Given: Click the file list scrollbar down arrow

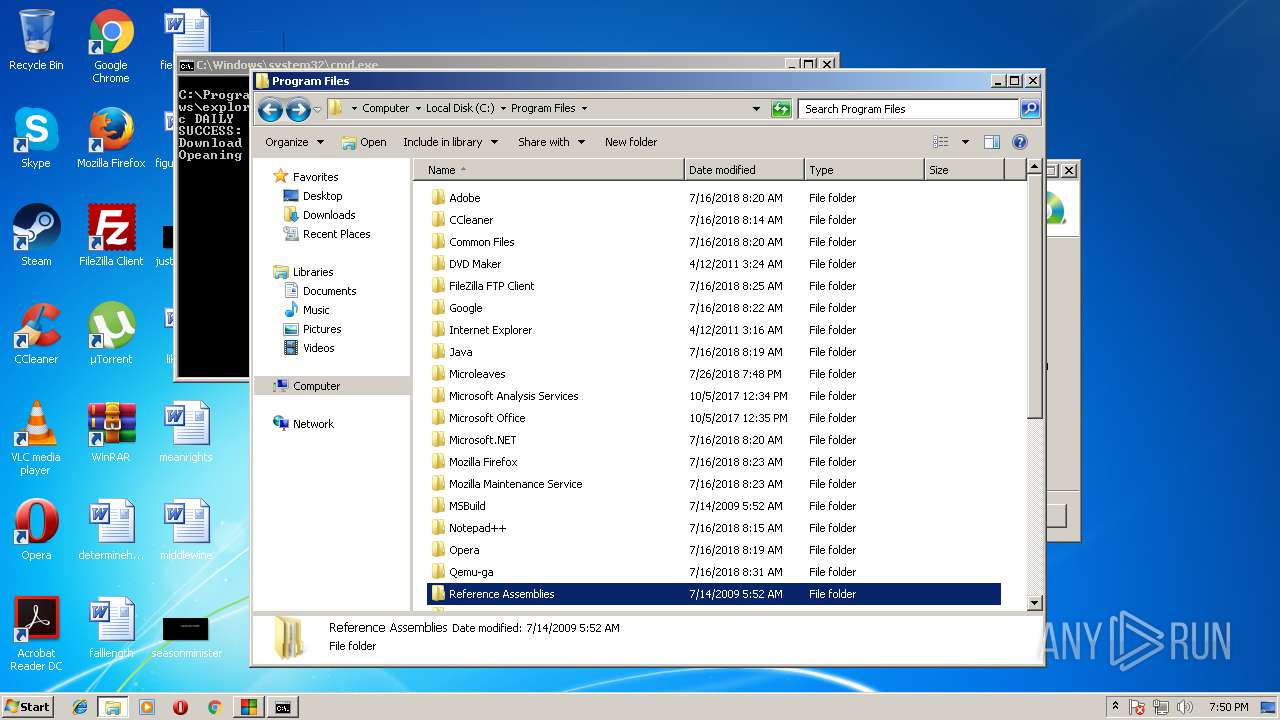Looking at the screenshot, I should pos(1034,603).
